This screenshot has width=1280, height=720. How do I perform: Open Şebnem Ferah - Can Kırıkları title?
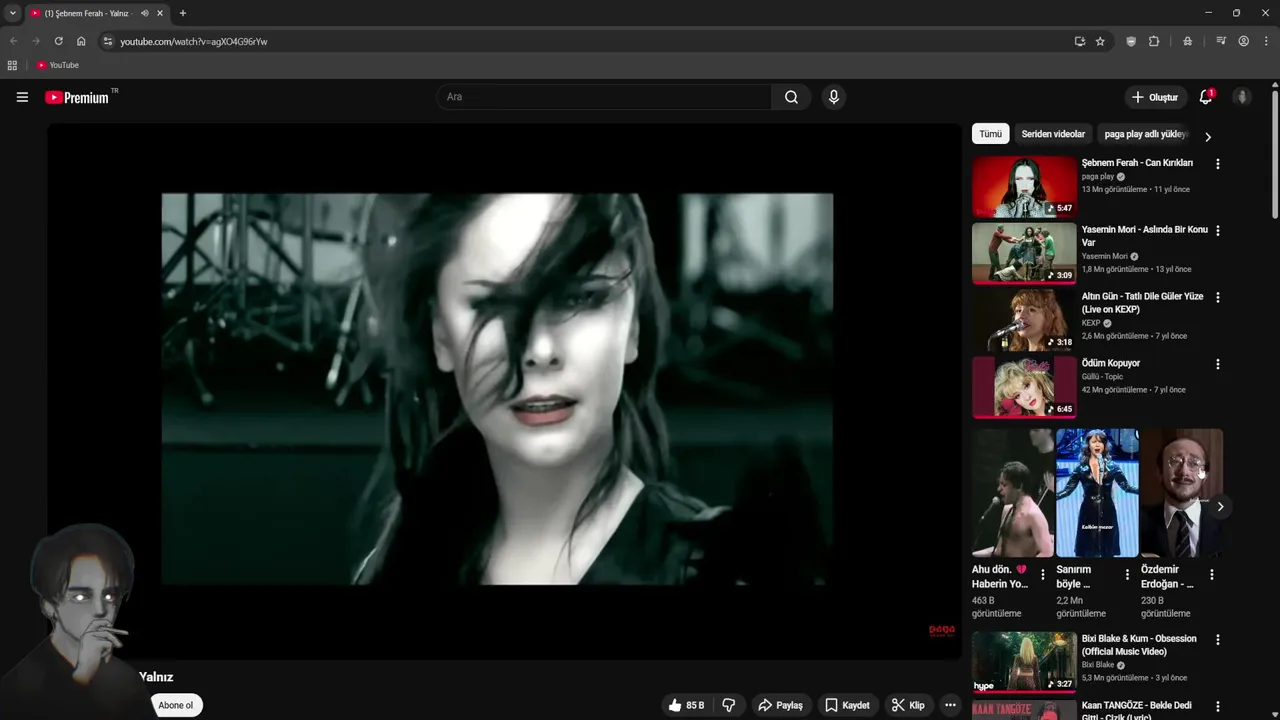(x=1137, y=163)
